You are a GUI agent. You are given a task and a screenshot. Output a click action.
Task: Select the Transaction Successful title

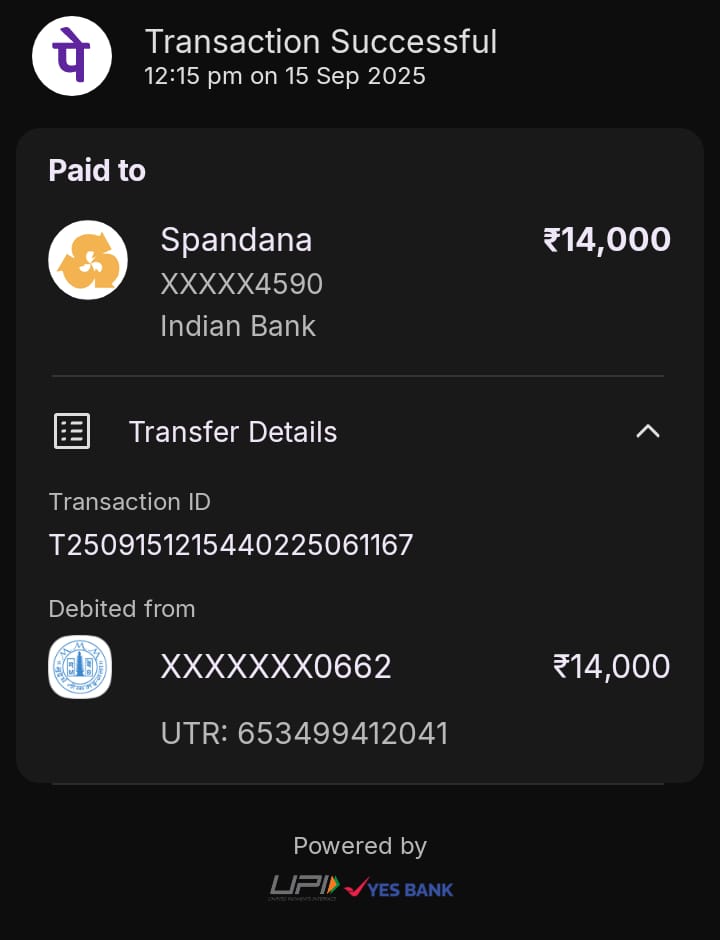(321, 42)
